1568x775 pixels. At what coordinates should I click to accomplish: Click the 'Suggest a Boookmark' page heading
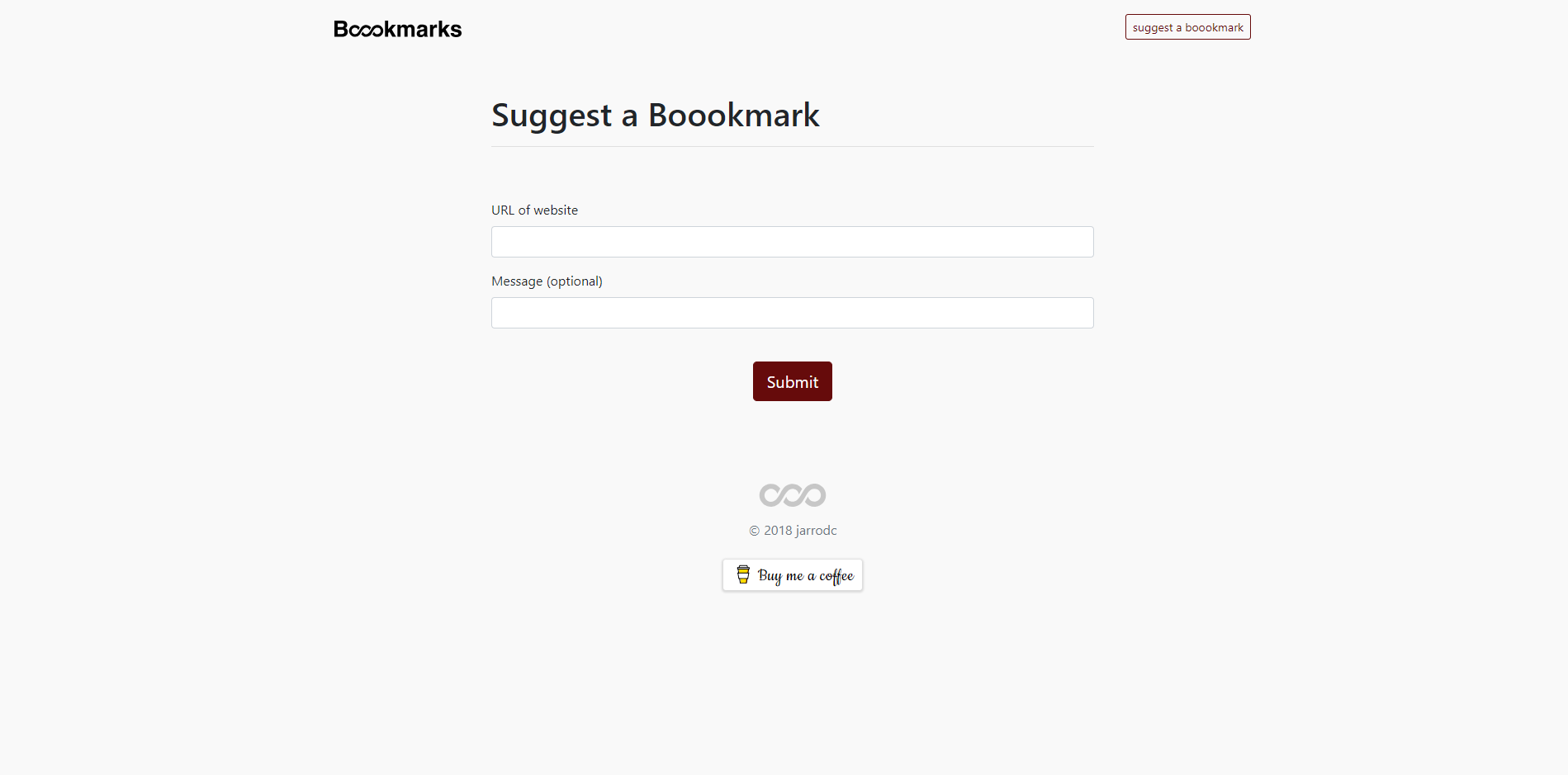655,115
